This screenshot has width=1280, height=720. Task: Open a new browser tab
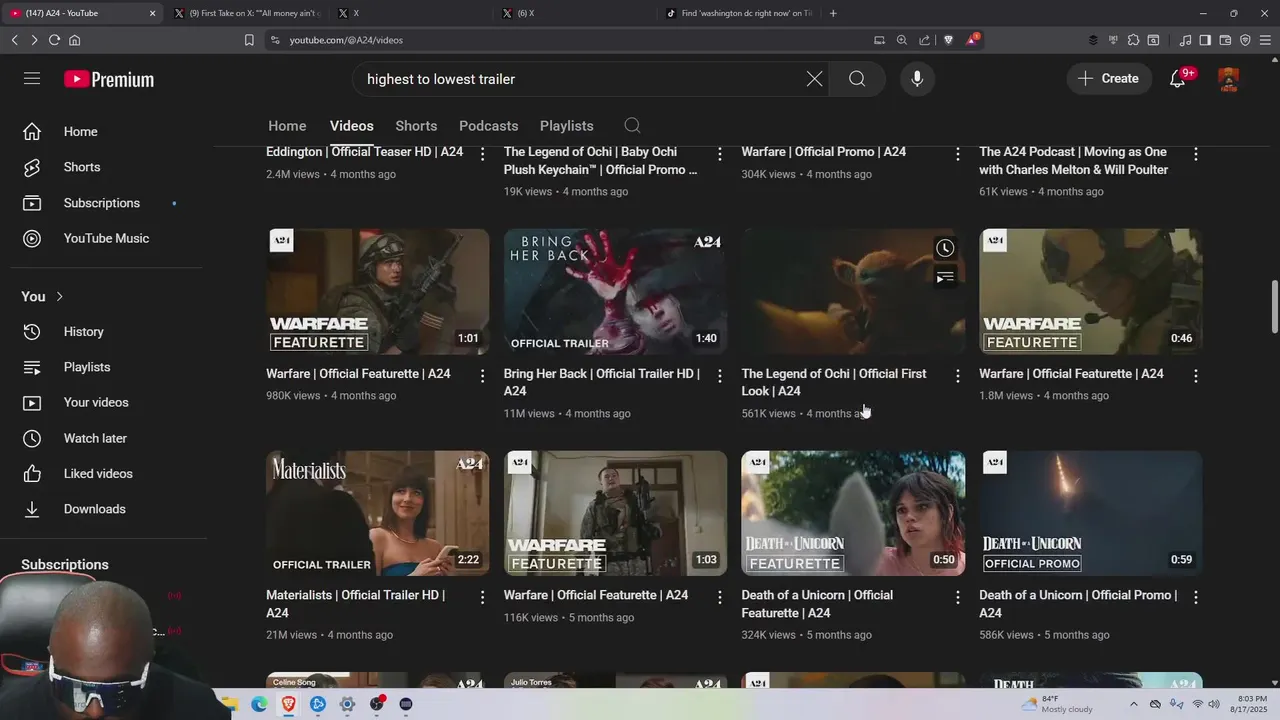(833, 13)
